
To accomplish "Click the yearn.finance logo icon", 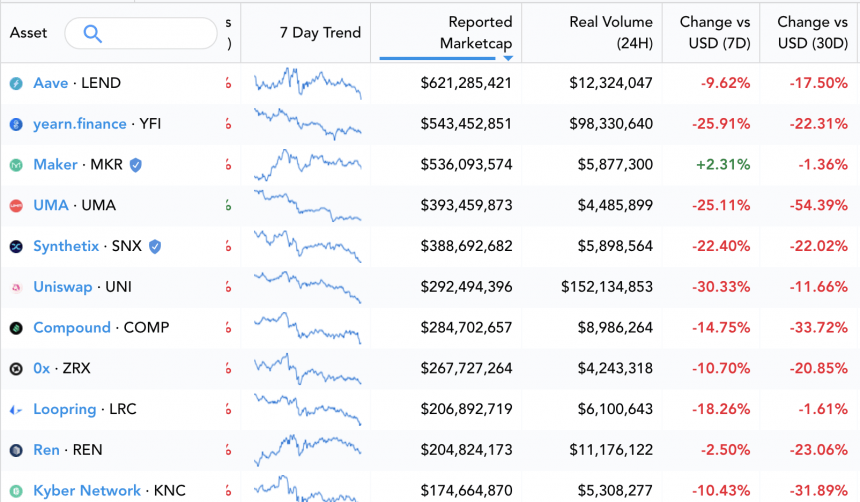I will (x=16, y=125).
